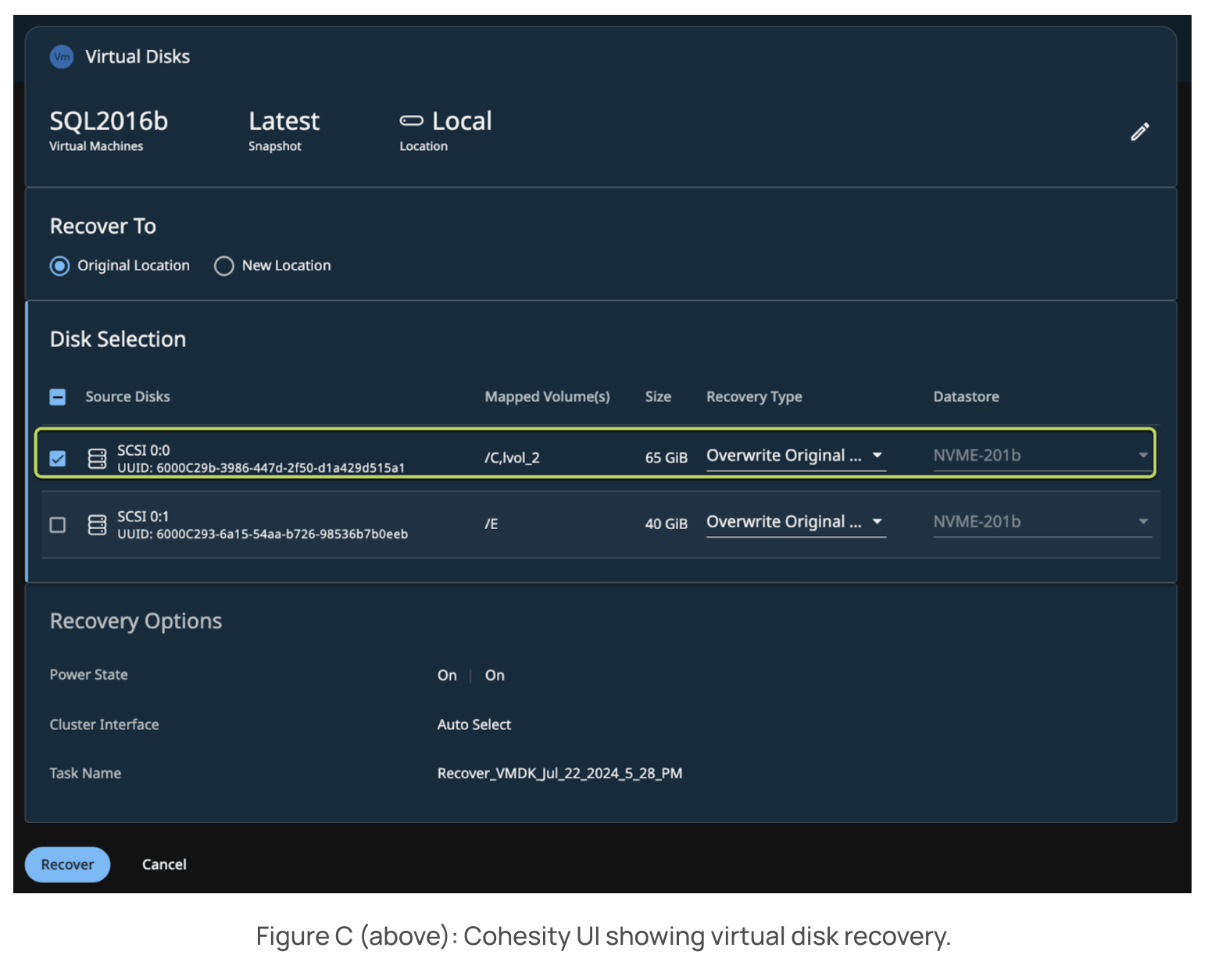Toggle the select-all Source Disks checkbox

pos(58,397)
